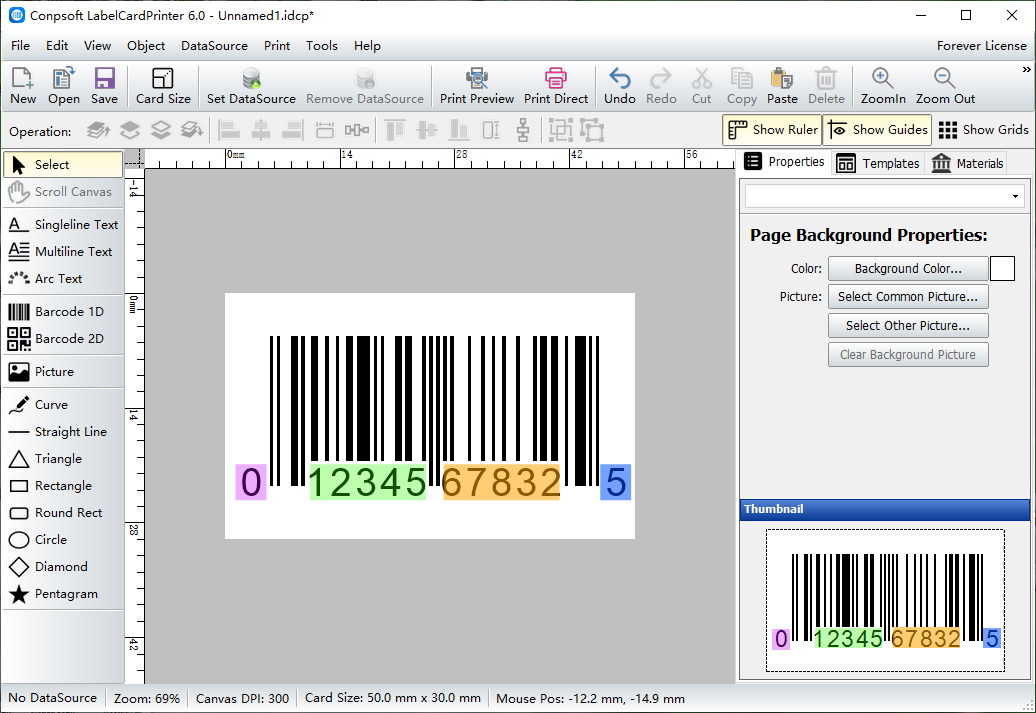Image resolution: width=1036 pixels, height=713 pixels.
Task: Click the Scroll Canvas hand tool
Action: coord(63,192)
